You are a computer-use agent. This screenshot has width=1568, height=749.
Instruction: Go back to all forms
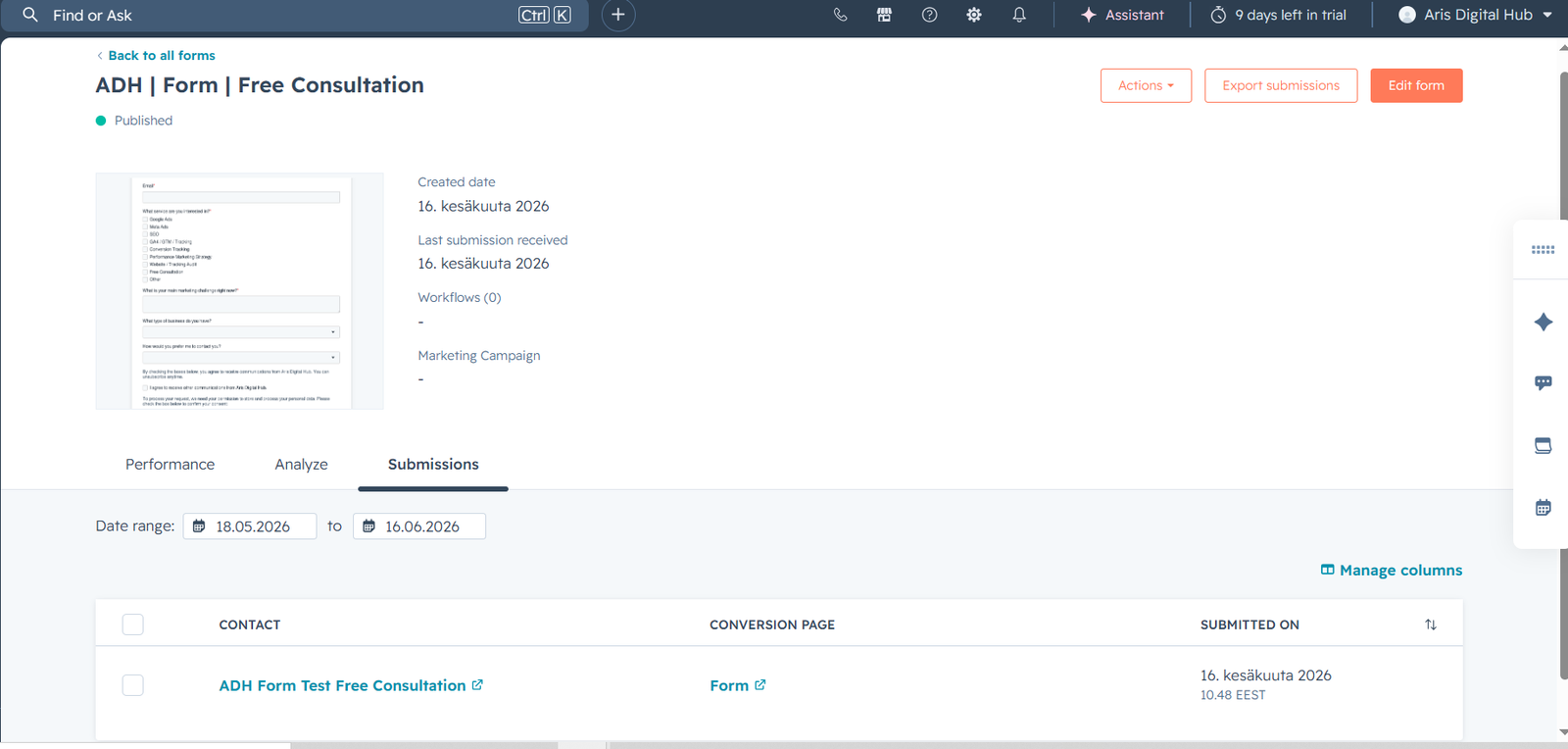[x=156, y=56]
